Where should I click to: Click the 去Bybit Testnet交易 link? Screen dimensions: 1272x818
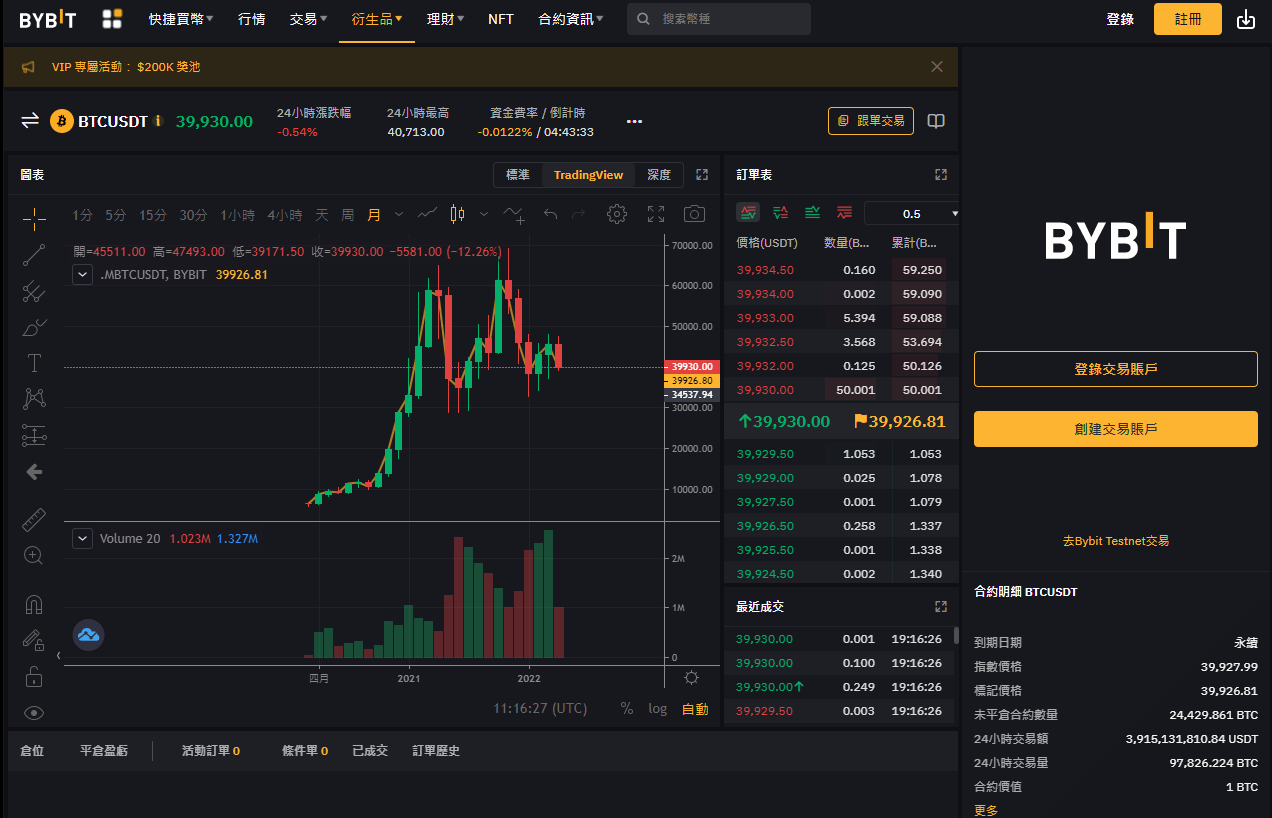pos(1115,541)
